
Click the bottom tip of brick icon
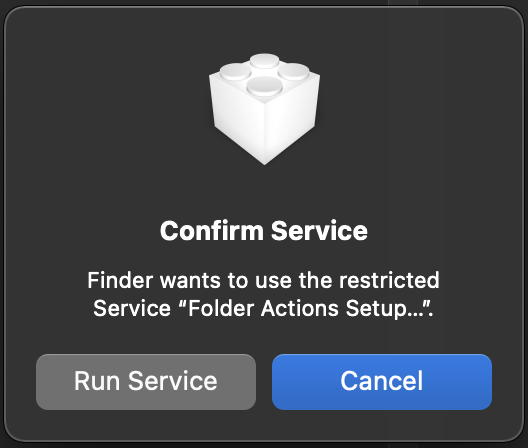point(264,161)
